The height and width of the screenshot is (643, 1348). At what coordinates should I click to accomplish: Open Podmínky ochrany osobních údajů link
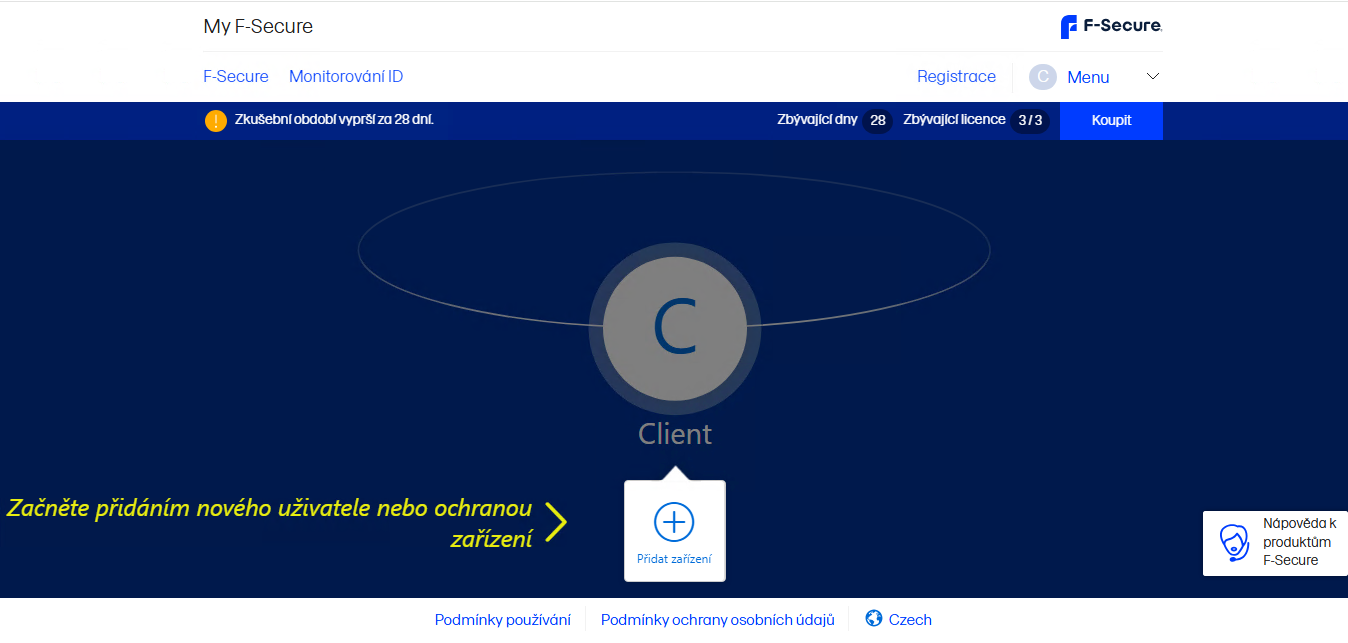coord(718,620)
